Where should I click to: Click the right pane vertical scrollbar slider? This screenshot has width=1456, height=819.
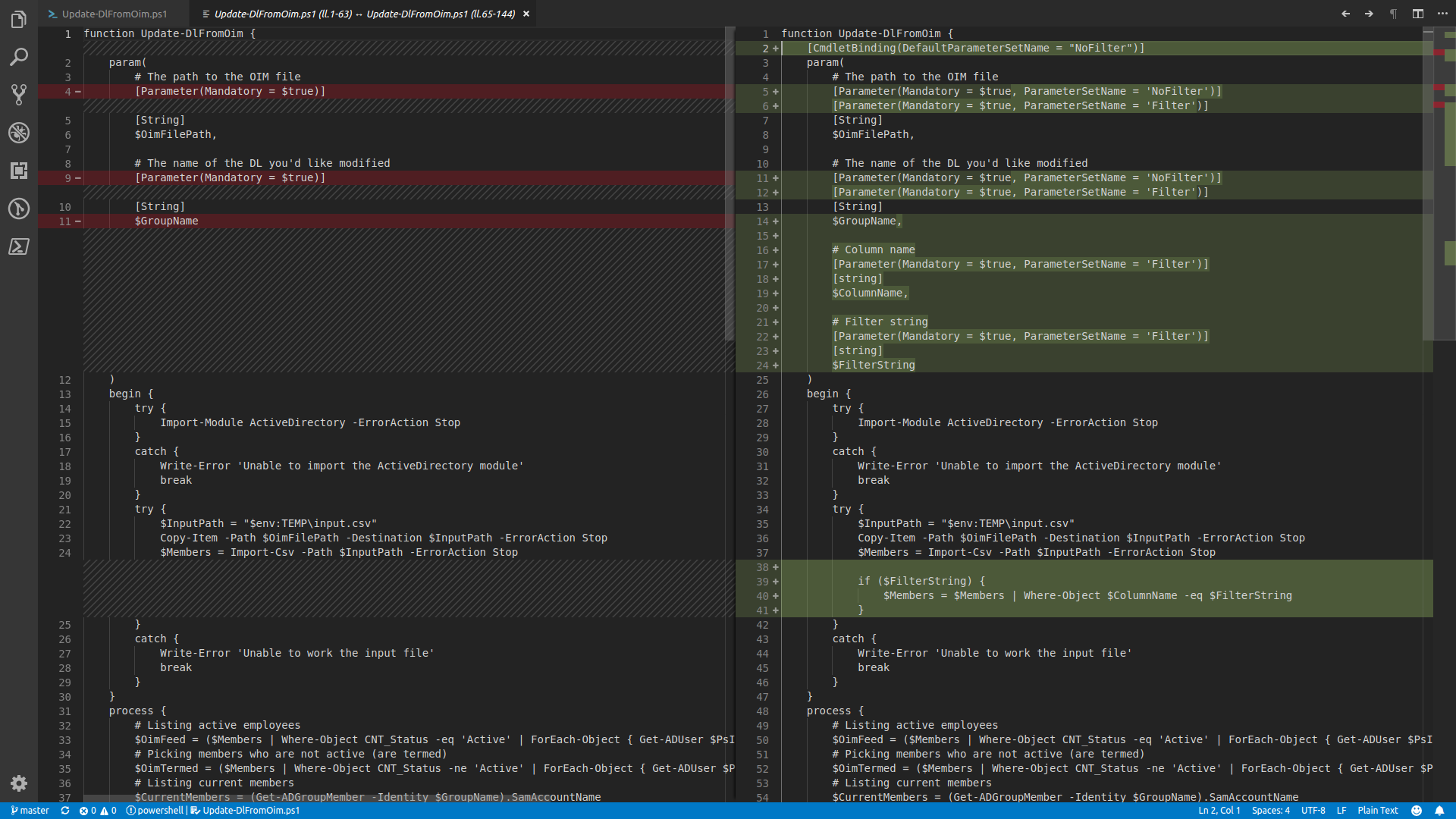click(1428, 184)
